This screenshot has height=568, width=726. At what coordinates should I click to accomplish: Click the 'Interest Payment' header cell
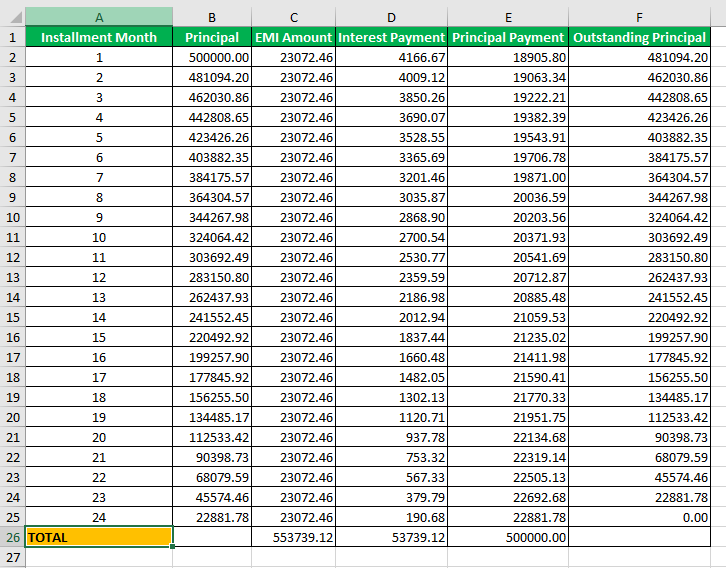click(x=392, y=37)
